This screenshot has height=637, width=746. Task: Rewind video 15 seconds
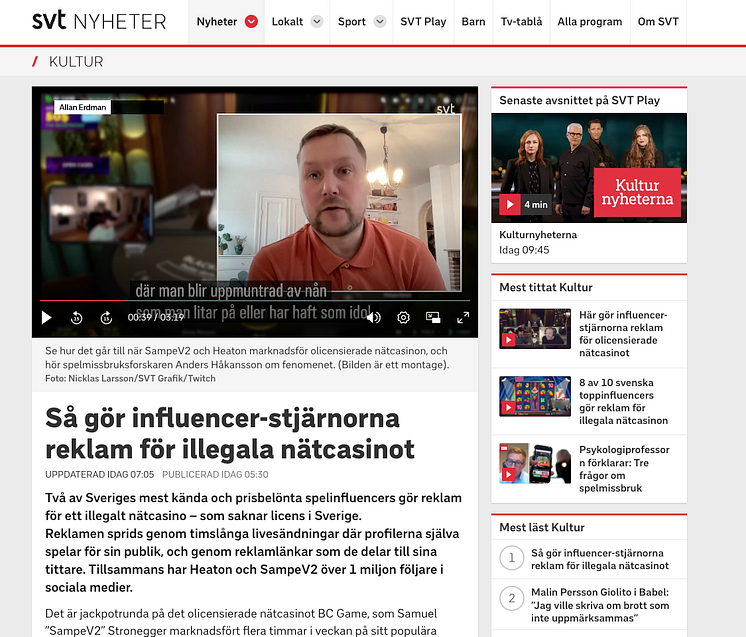pos(76,318)
